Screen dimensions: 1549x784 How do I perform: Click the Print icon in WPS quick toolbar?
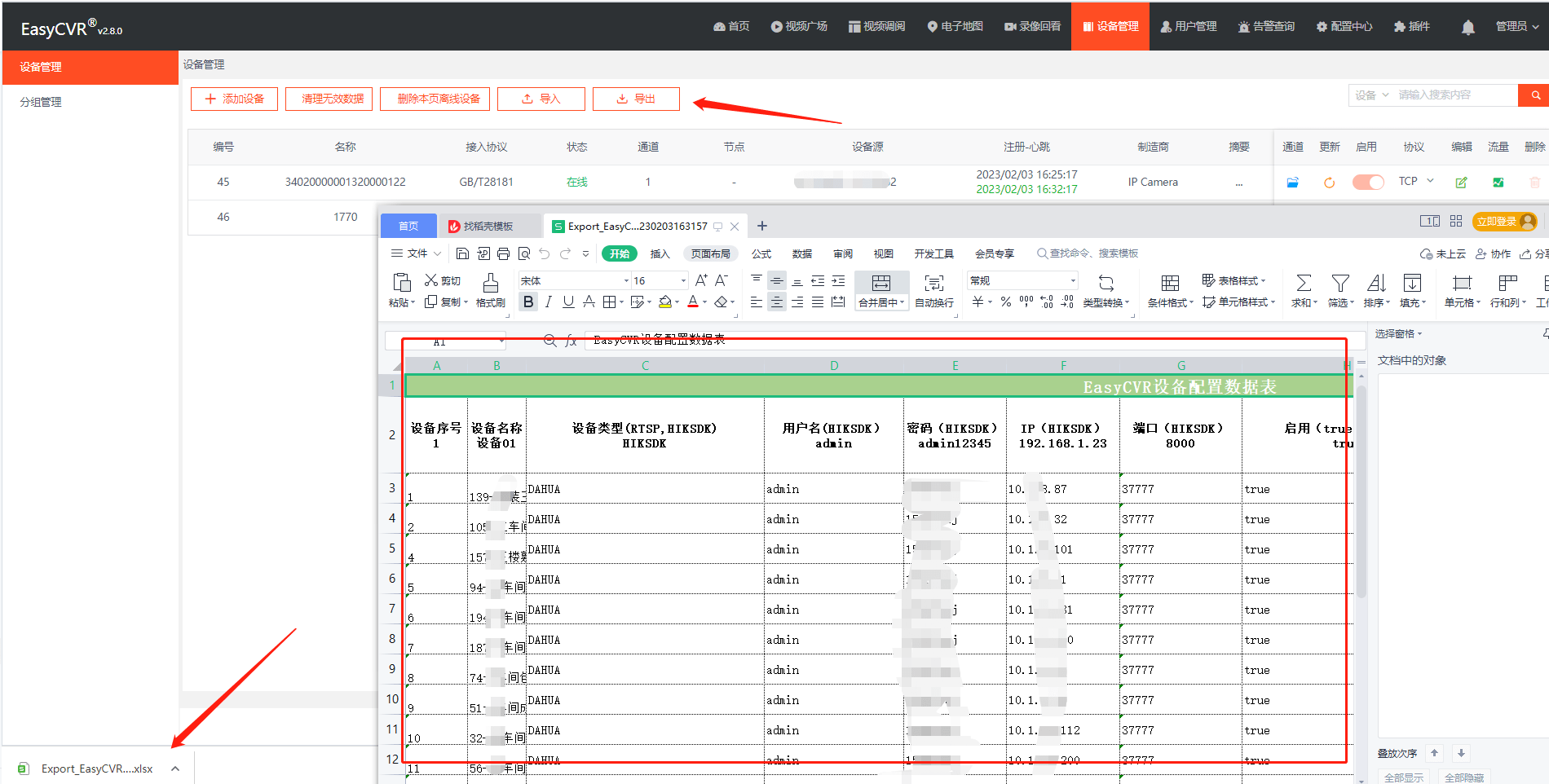coord(503,253)
